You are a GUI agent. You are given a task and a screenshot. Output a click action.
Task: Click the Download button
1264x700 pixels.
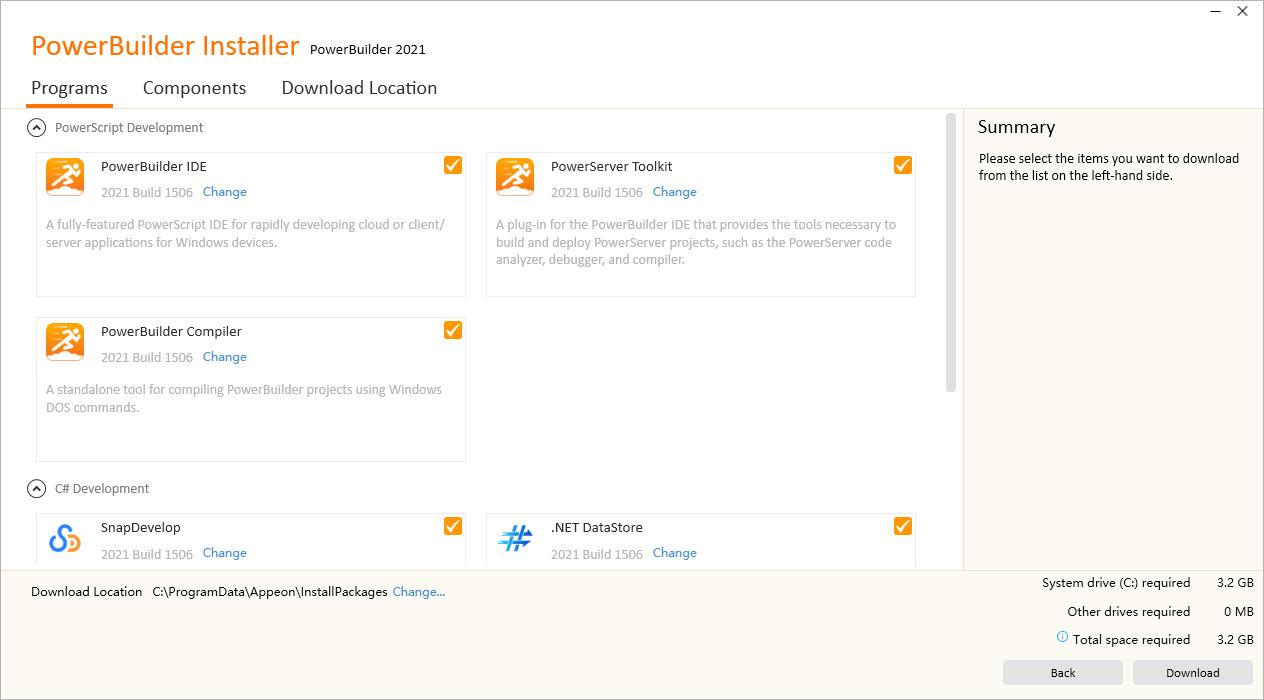click(1193, 673)
